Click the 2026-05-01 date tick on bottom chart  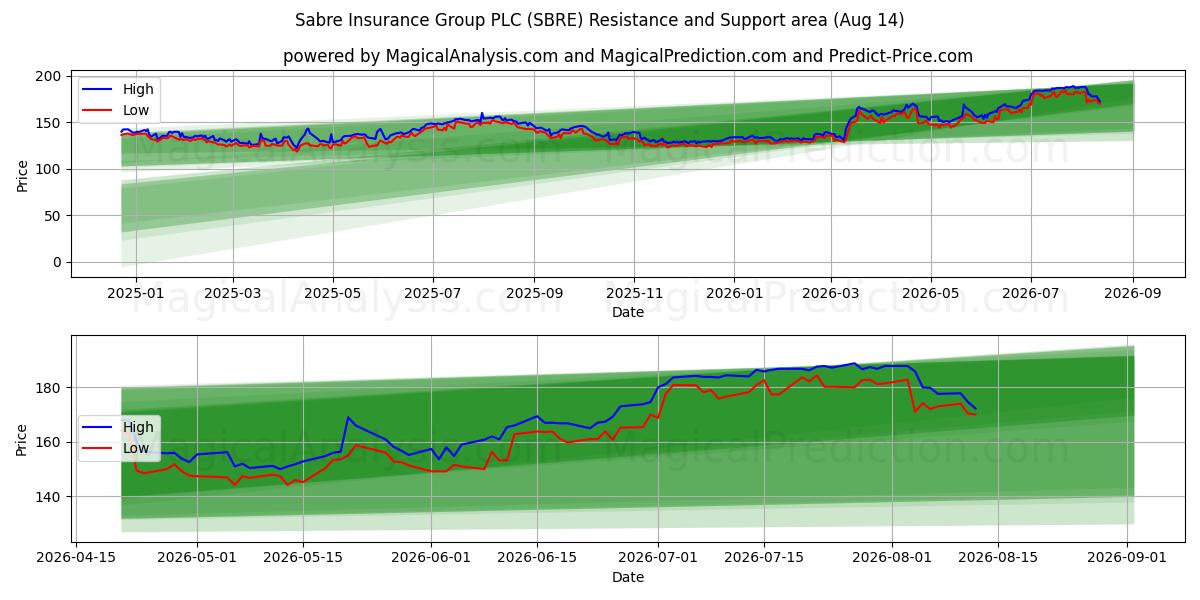(197, 559)
